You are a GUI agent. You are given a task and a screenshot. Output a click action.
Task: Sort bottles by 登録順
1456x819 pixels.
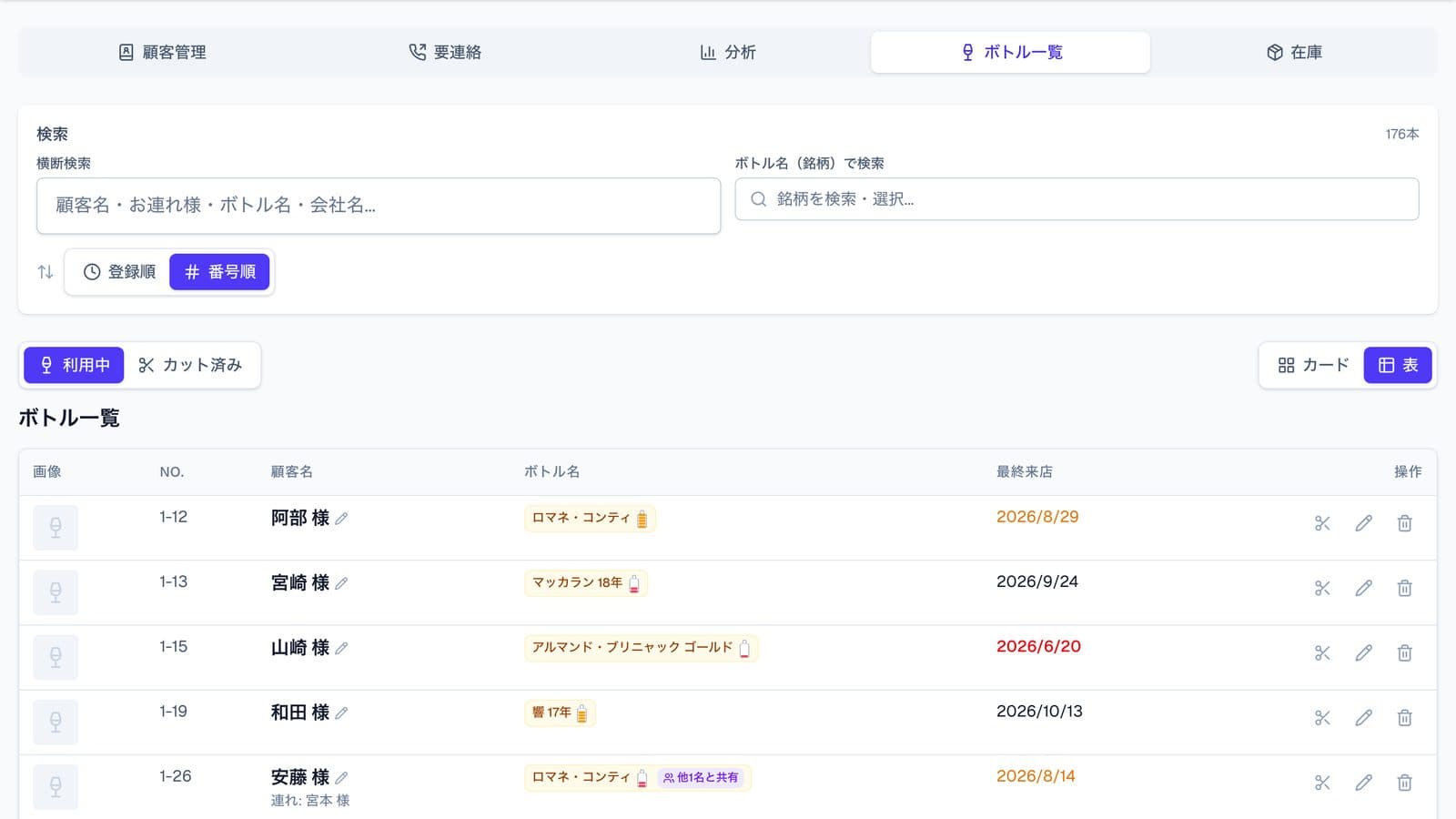click(119, 272)
